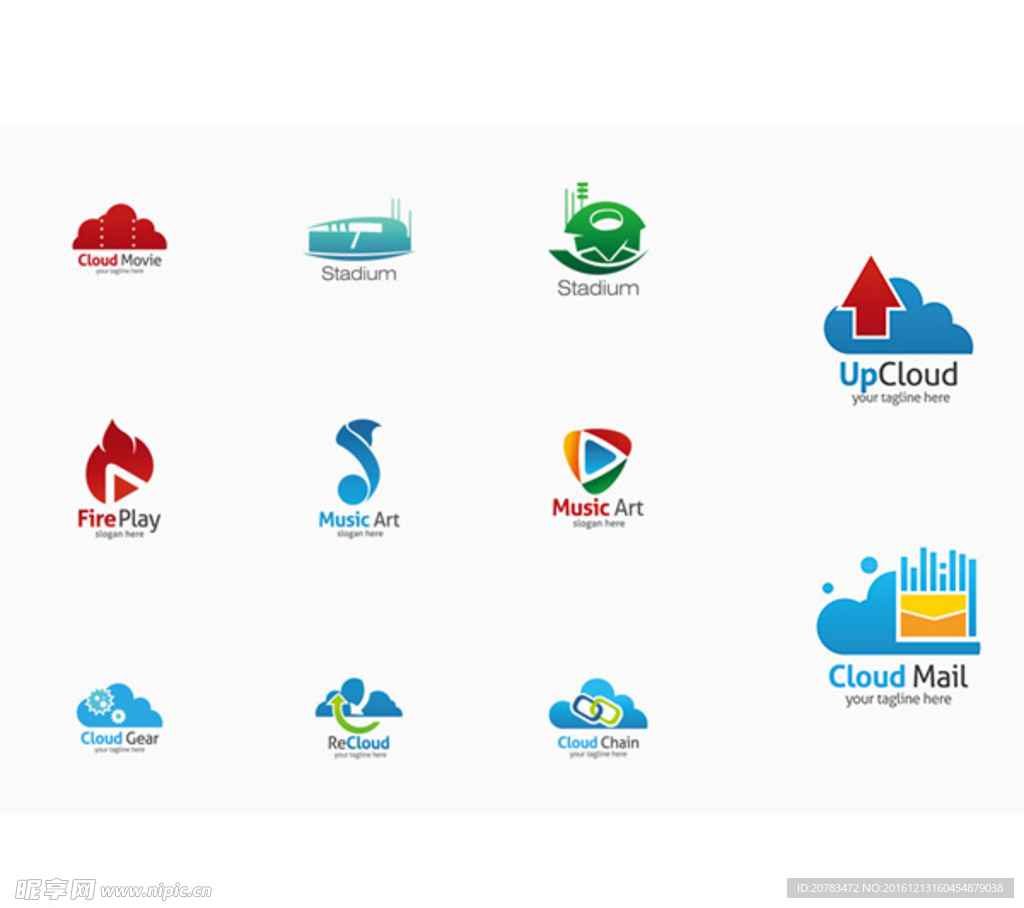Viewport: 1024px width, 908px height.
Task: Select the Cloud Chain linked-rings icon
Action: coord(597,706)
